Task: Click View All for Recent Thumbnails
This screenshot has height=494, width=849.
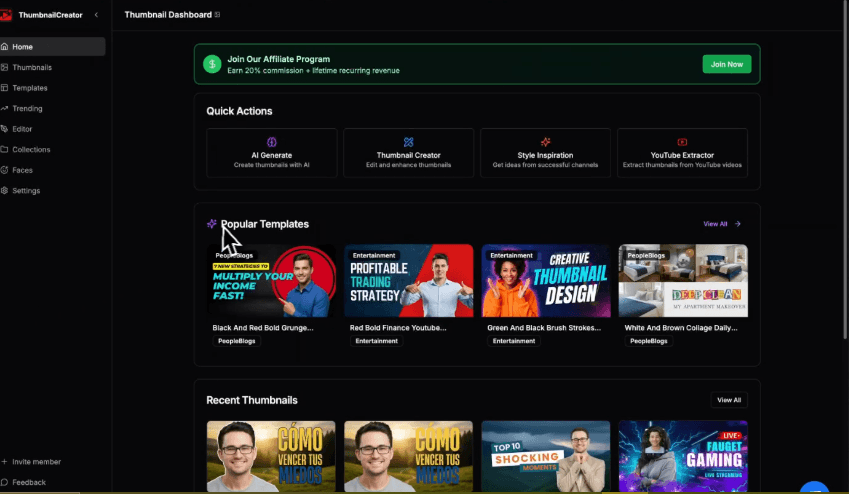Action: point(728,400)
